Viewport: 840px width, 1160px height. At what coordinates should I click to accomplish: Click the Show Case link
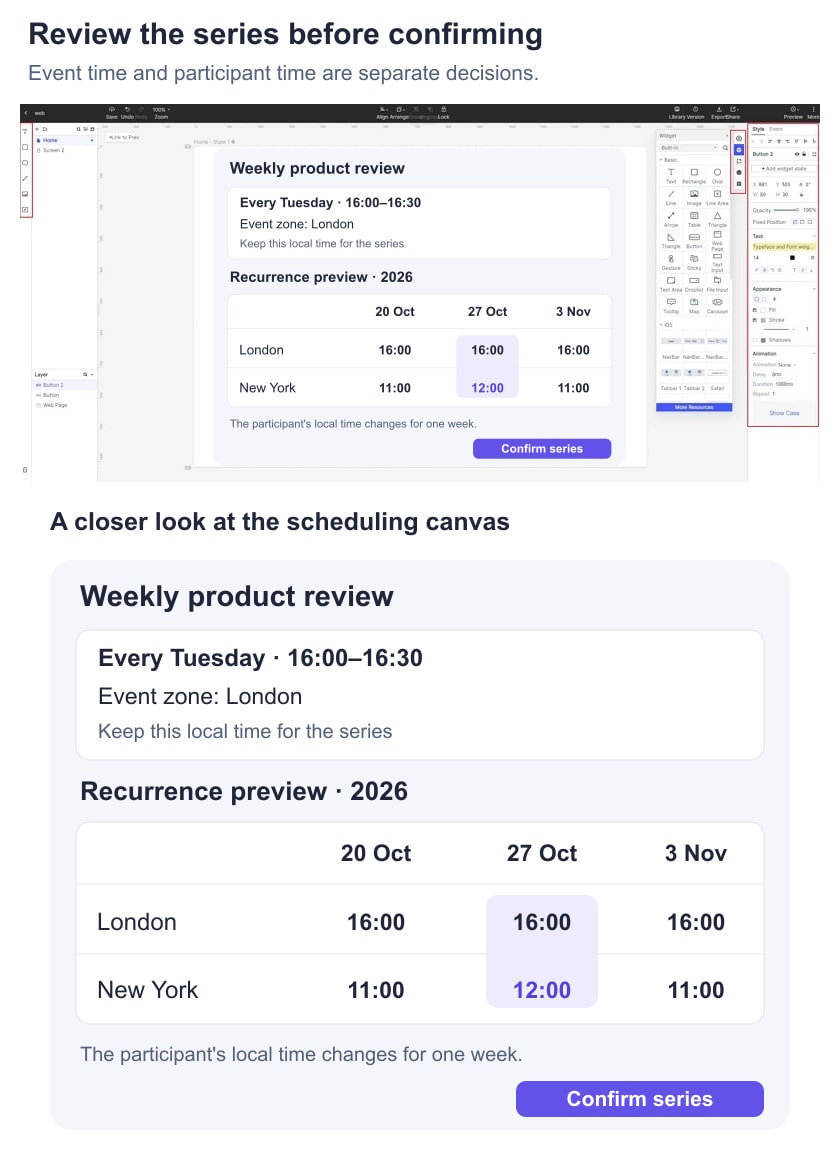[784, 413]
